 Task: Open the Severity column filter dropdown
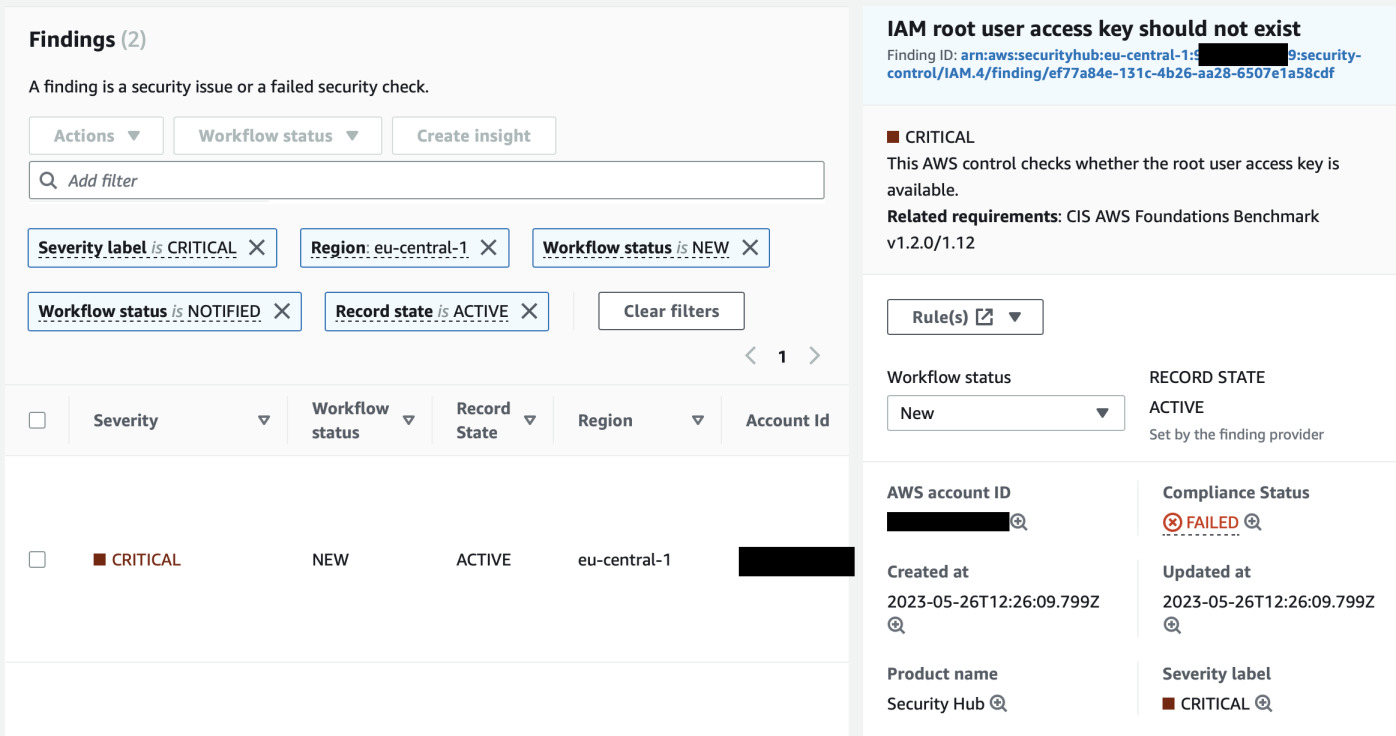click(x=266, y=420)
